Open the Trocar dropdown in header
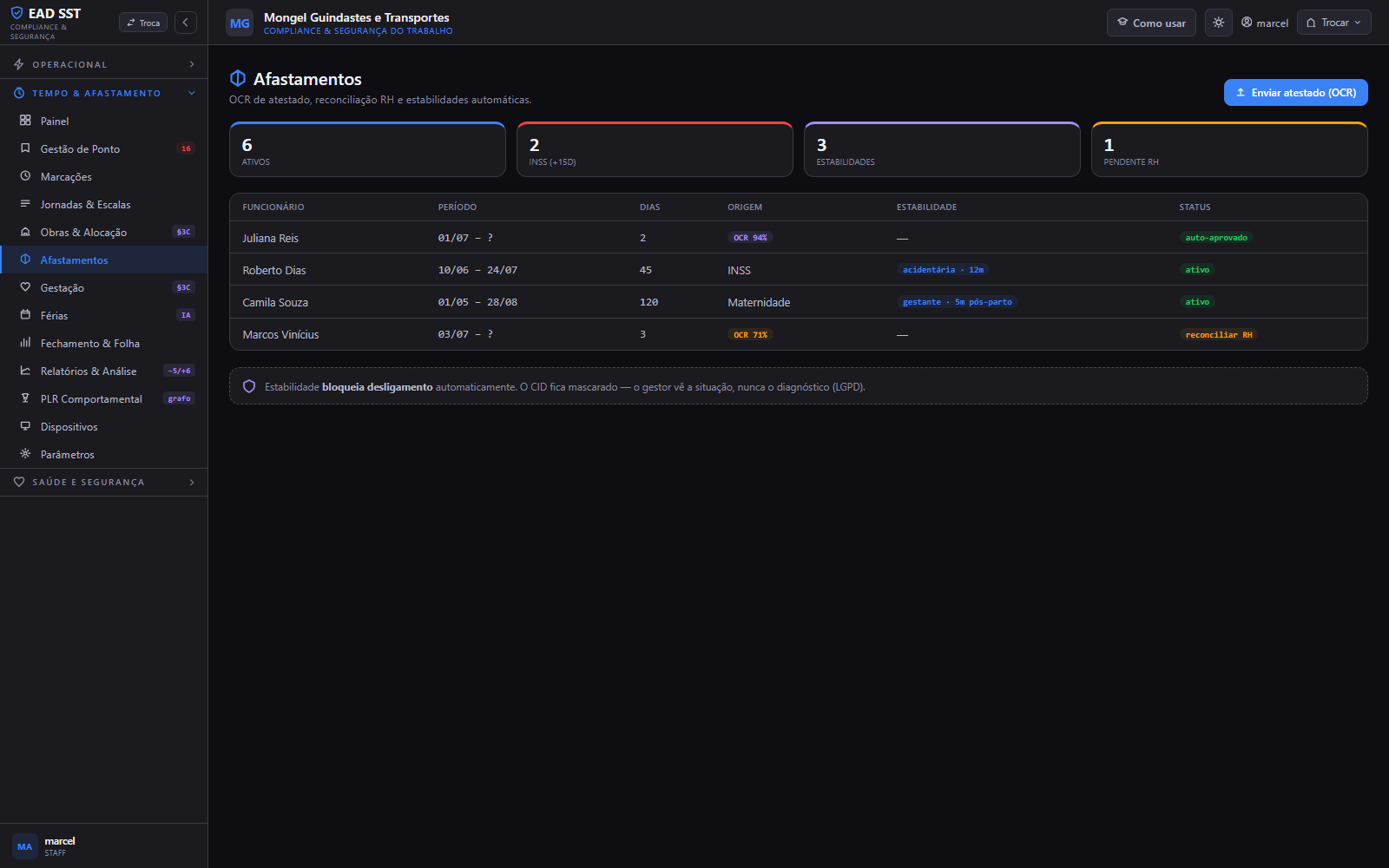Image resolution: width=1389 pixels, height=868 pixels. click(x=1334, y=23)
